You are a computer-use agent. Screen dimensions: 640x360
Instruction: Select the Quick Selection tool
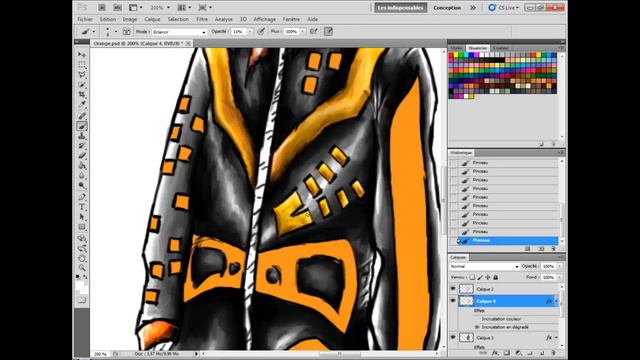(82, 84)
